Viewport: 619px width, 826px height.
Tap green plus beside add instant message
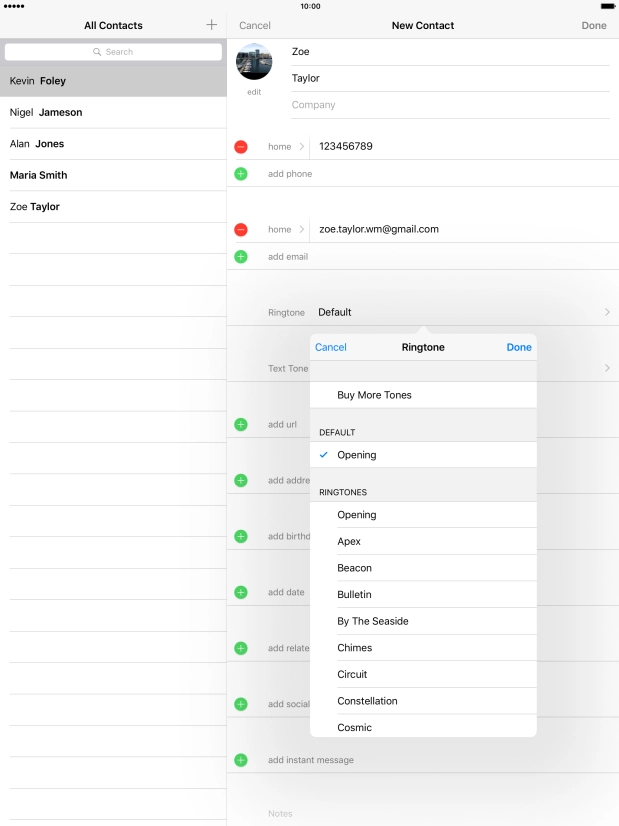tap(241, 760)
